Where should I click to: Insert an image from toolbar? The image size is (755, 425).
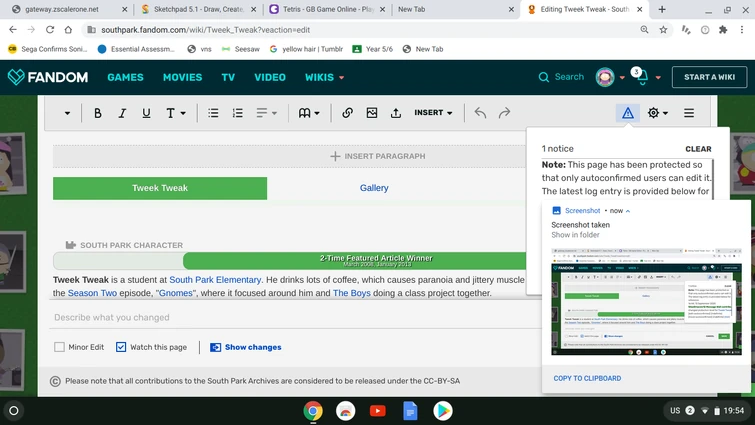pyautogui.click(x=372, y=113)
